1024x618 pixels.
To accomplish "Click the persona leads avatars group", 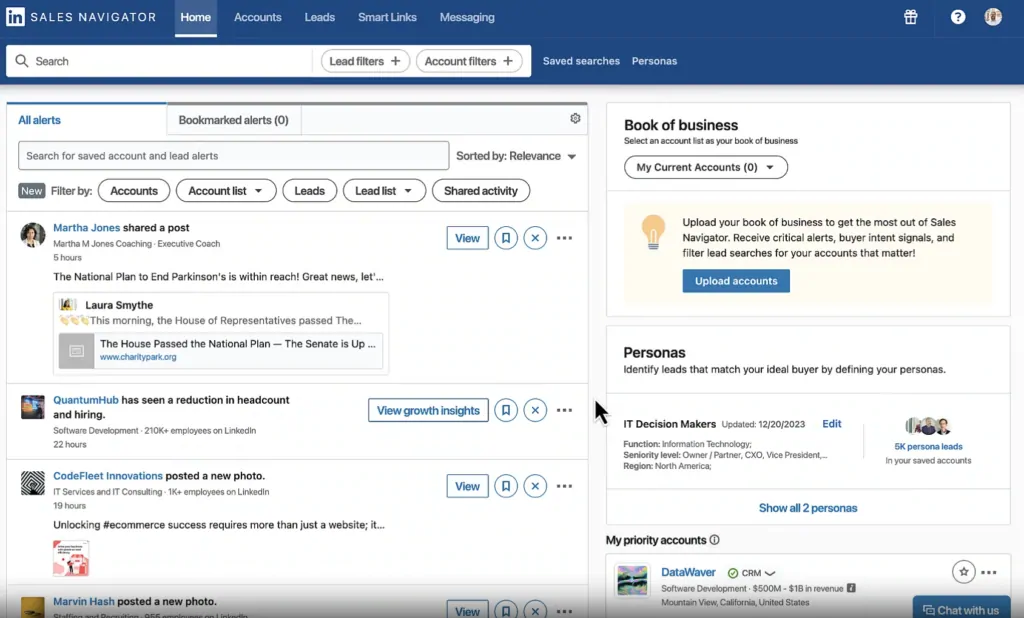I will (928, 427).
